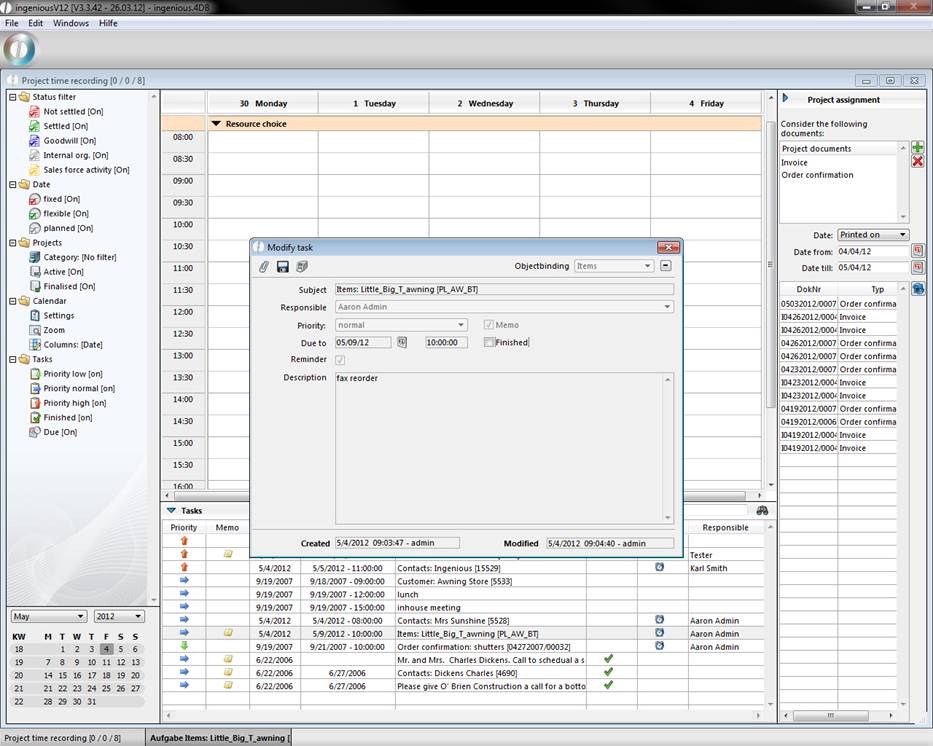Screen dimensions: 933x746
Task: Toggle the Memo checkbox
Action: [x=489, y=325]
